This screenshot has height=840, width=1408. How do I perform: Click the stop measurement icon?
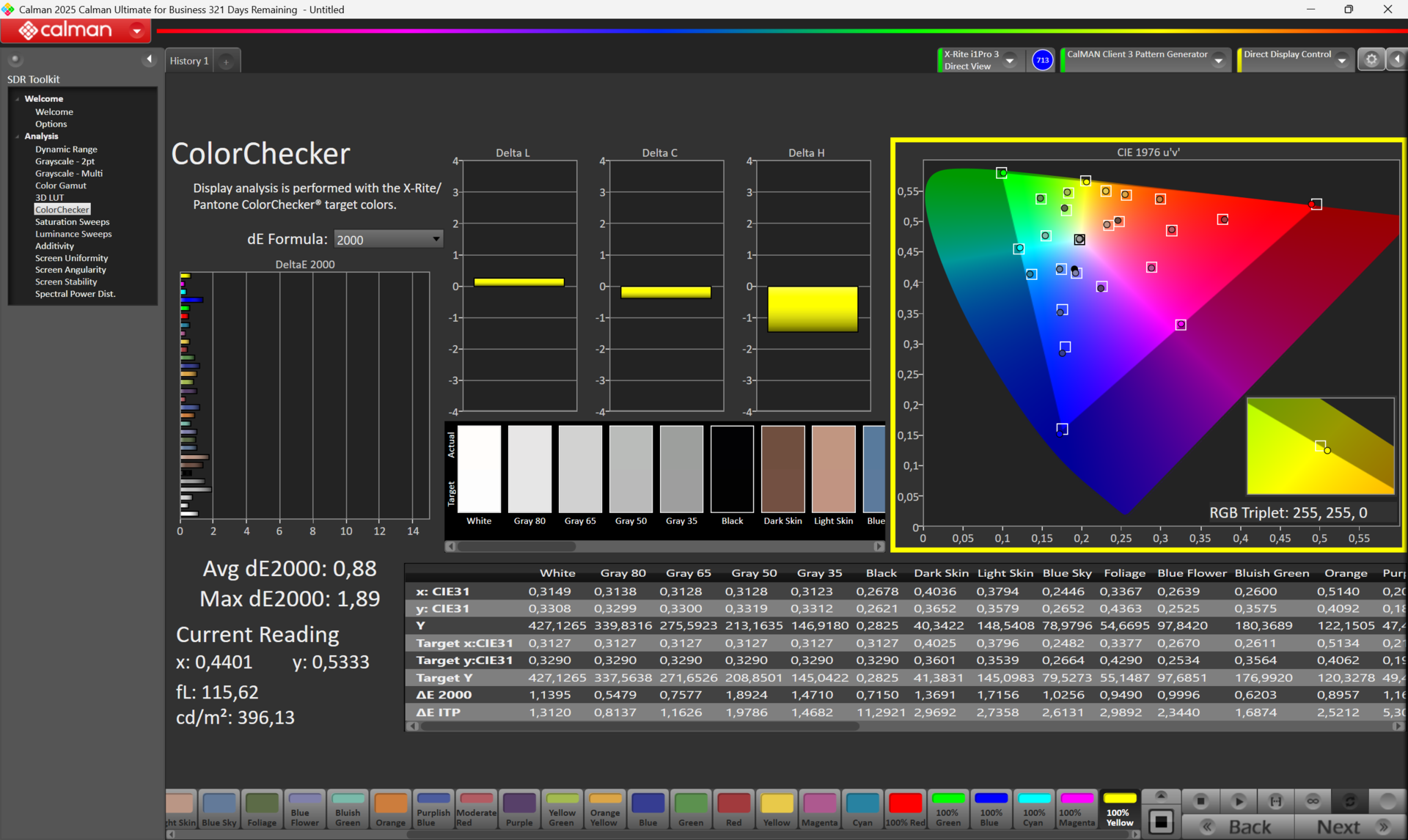[x=1200, y=801]
